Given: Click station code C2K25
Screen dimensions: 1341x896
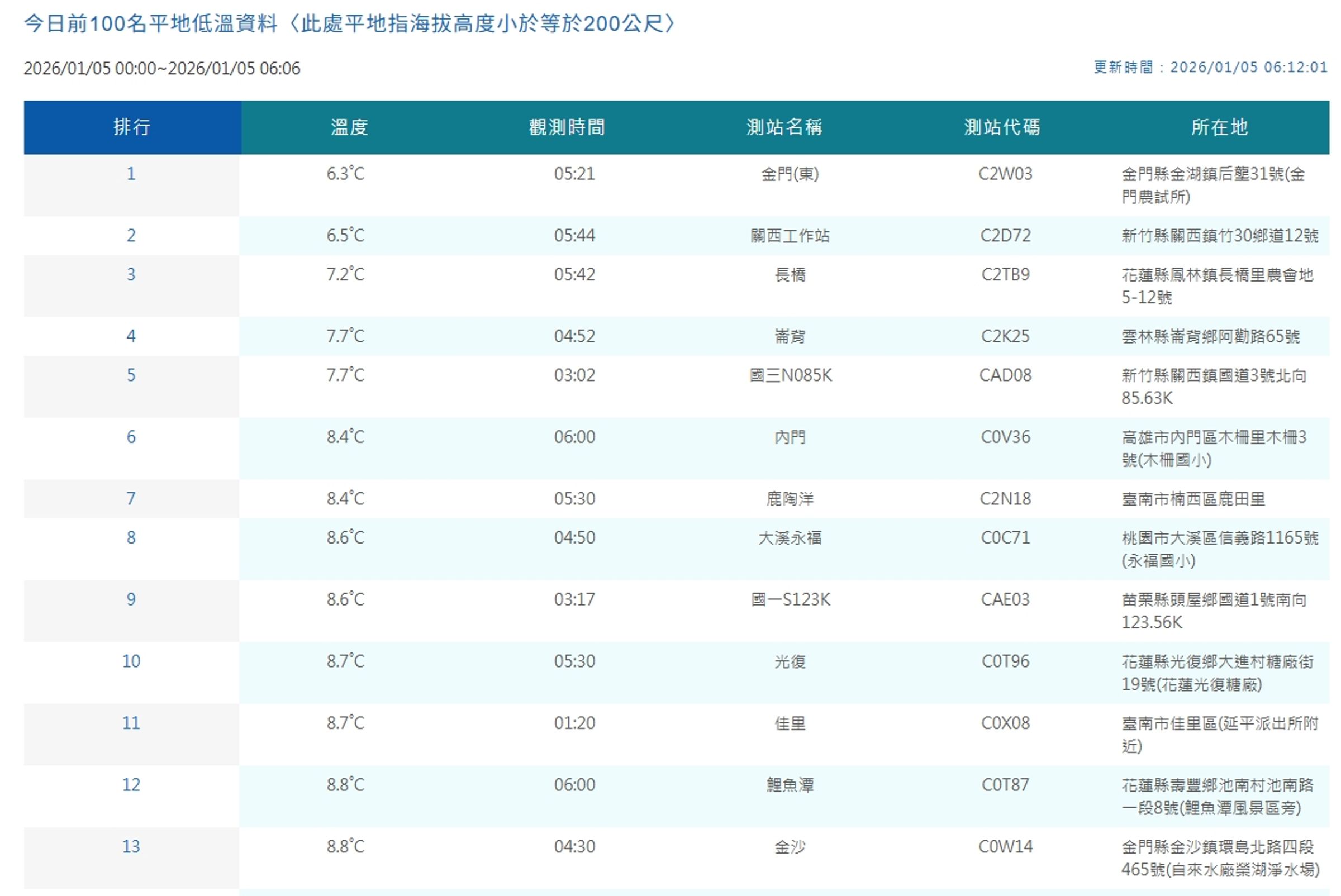Looking at the screenshot, I should [1005, 336].
